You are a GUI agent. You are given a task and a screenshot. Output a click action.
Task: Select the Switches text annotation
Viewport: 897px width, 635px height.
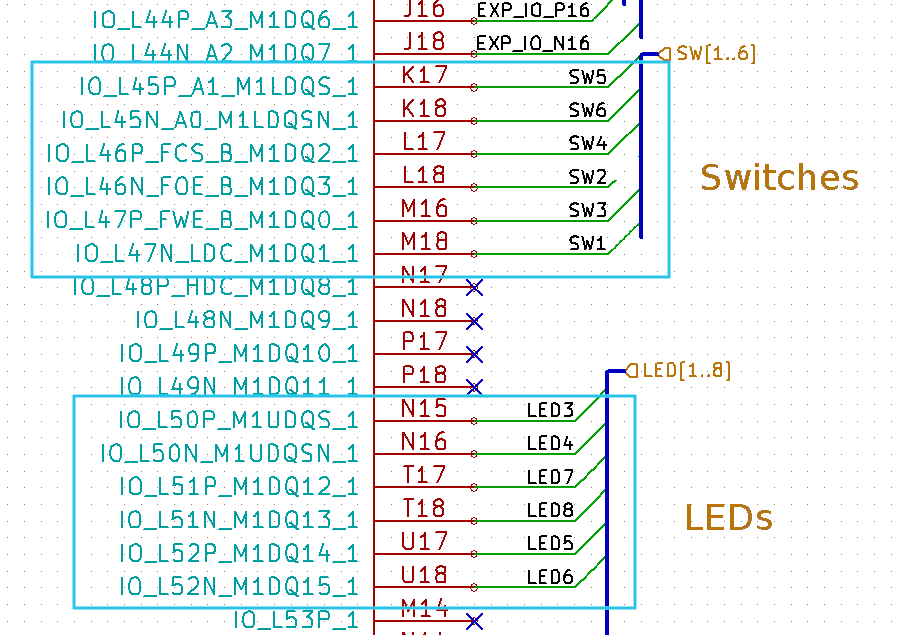(779, 178)
